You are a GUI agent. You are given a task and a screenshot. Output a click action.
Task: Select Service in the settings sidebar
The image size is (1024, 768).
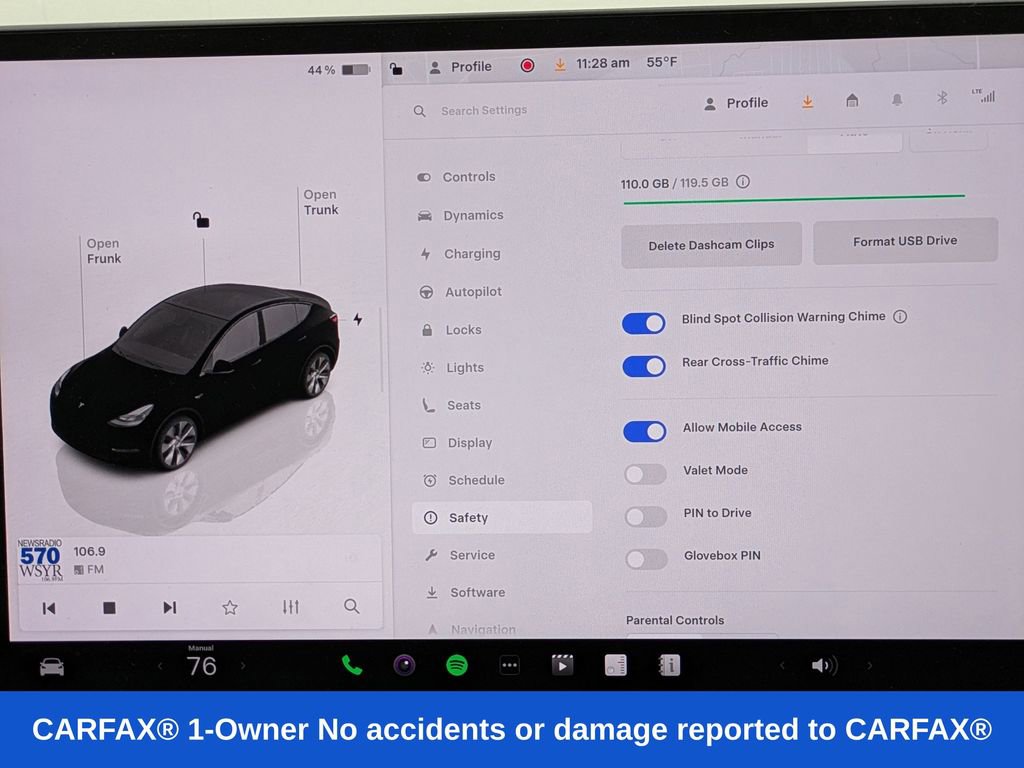[x=460, y=555]
